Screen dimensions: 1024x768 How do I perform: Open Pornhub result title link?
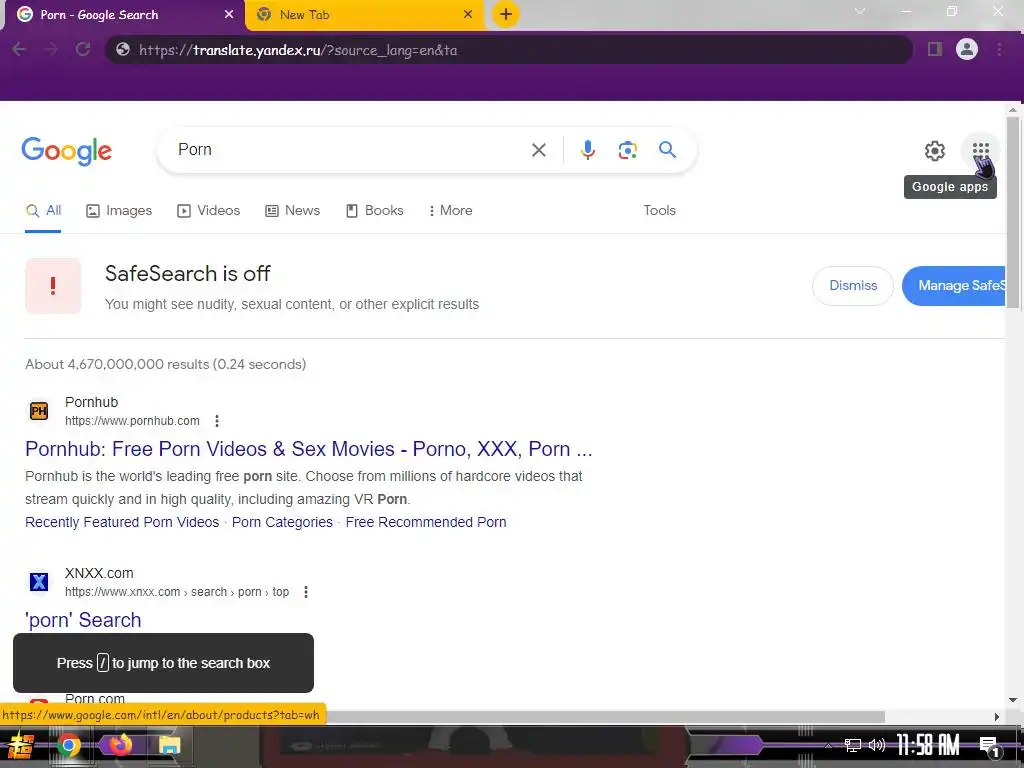pos(309,449)
